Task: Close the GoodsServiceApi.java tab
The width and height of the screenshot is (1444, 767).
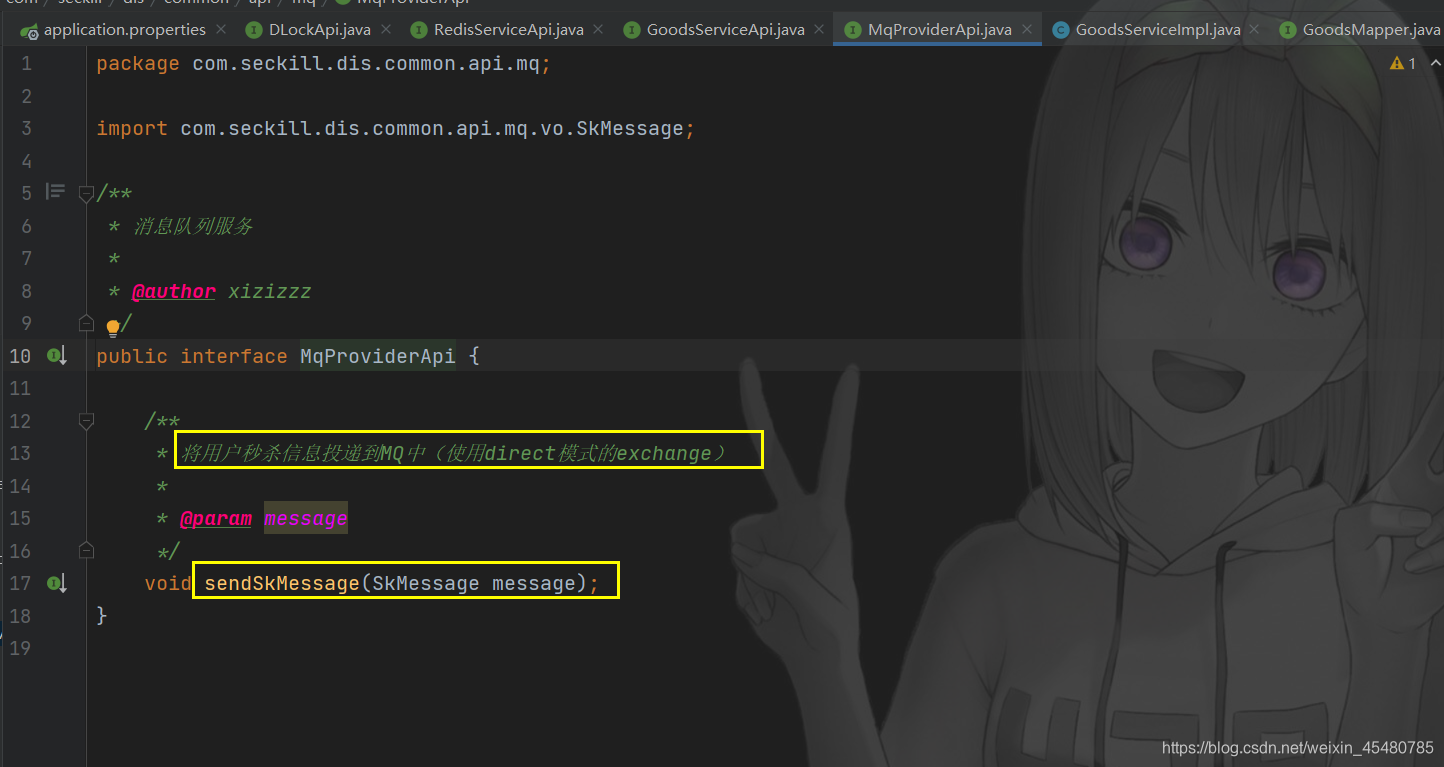Action: click(x=820, y=30)
